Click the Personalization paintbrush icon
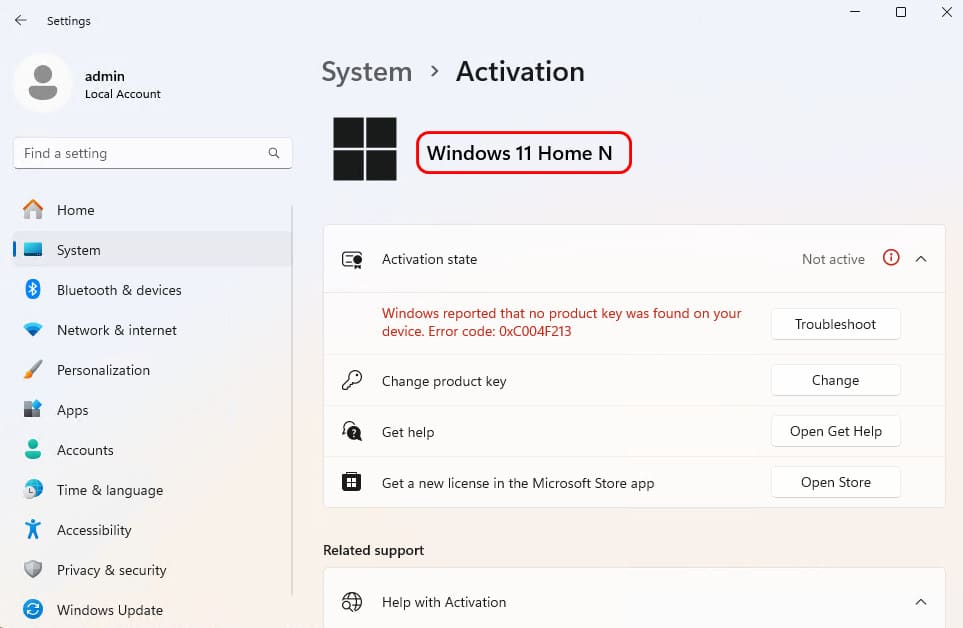963x628 pixels. 33,370
